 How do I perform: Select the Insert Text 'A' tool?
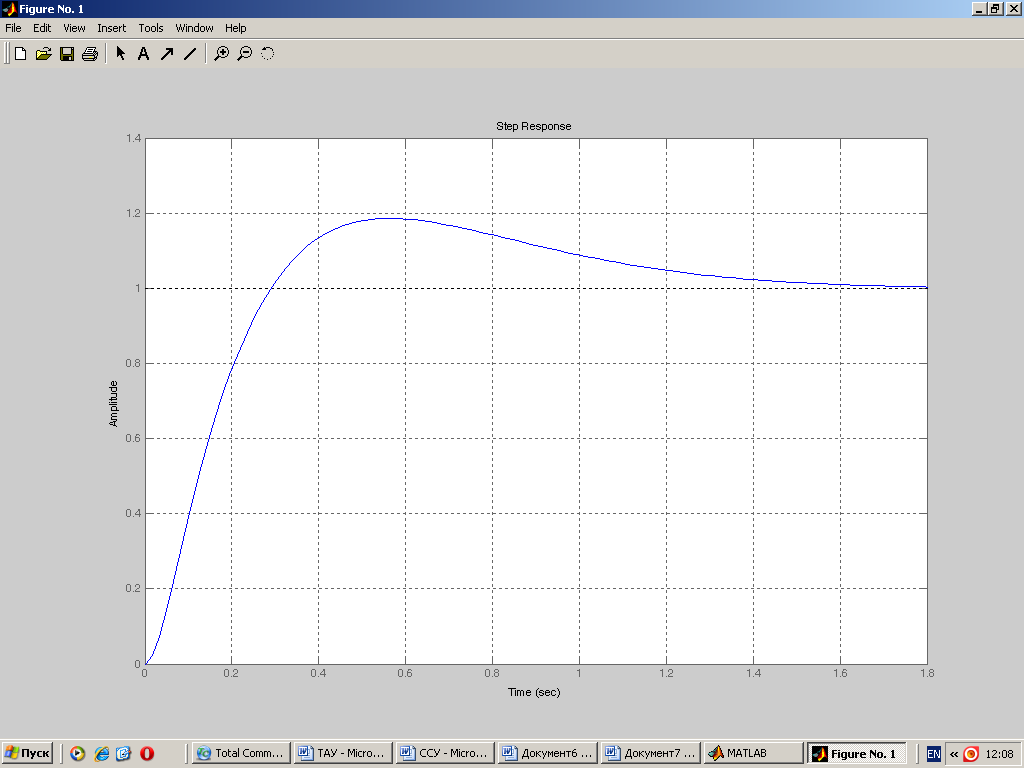143,54
